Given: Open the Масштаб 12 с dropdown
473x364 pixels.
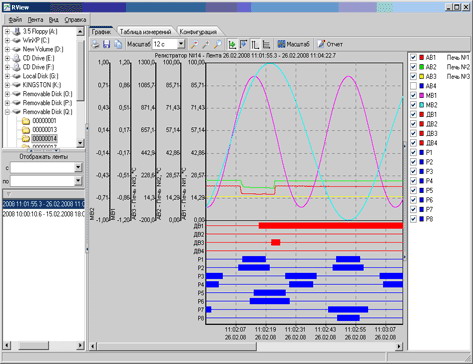Looking at the screenshot, I should pyautogui.click(x=181, y=44).
